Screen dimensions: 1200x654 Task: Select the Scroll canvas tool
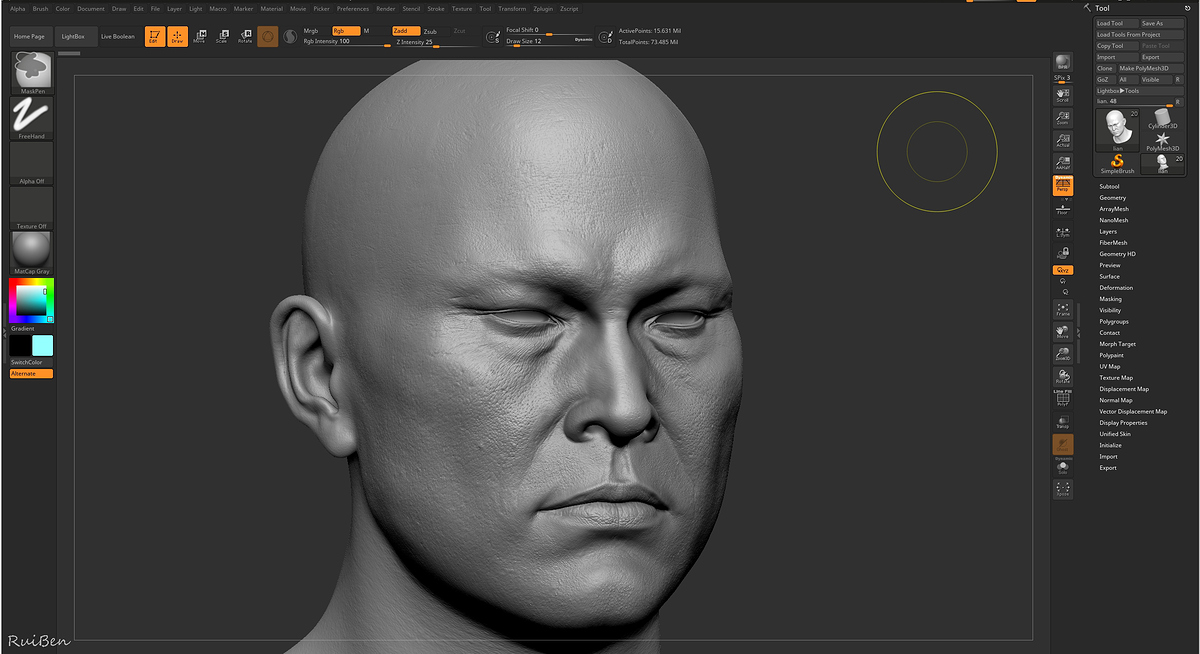[x=1063, y=96]
